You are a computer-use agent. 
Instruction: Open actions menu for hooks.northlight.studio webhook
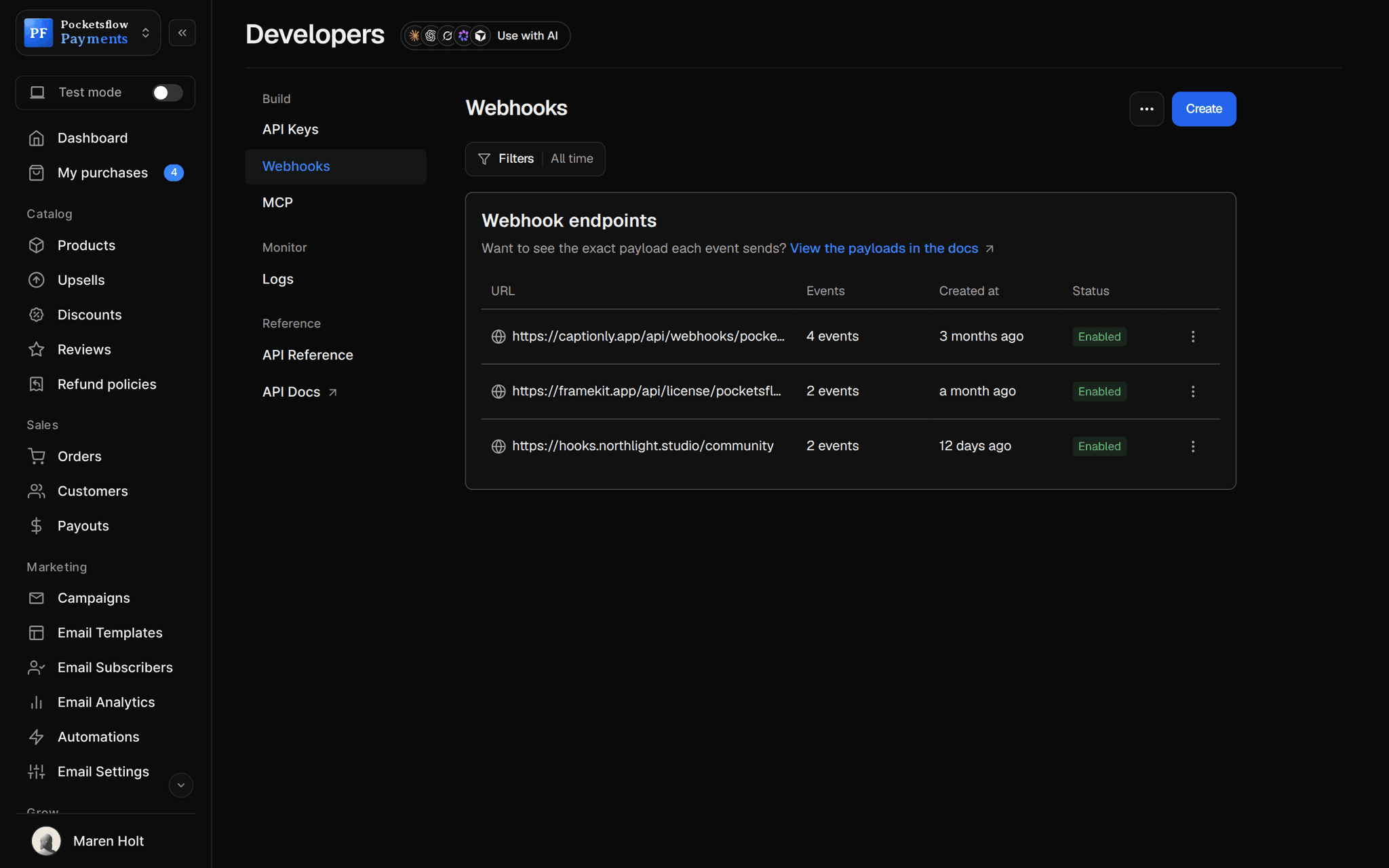[x=1193, y=446]
